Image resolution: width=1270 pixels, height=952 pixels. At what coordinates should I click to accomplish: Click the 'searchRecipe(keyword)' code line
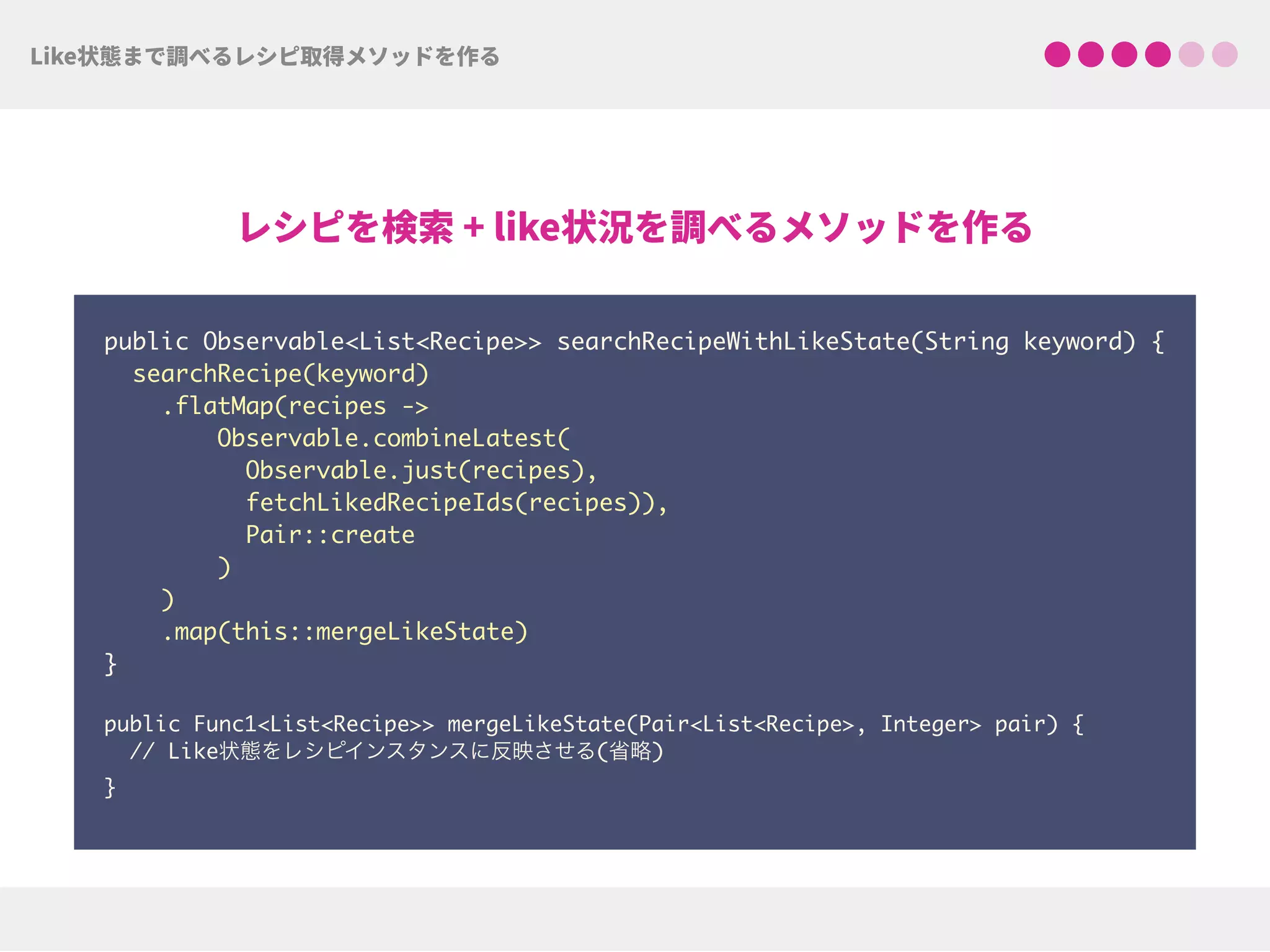(x=281, y=374)
